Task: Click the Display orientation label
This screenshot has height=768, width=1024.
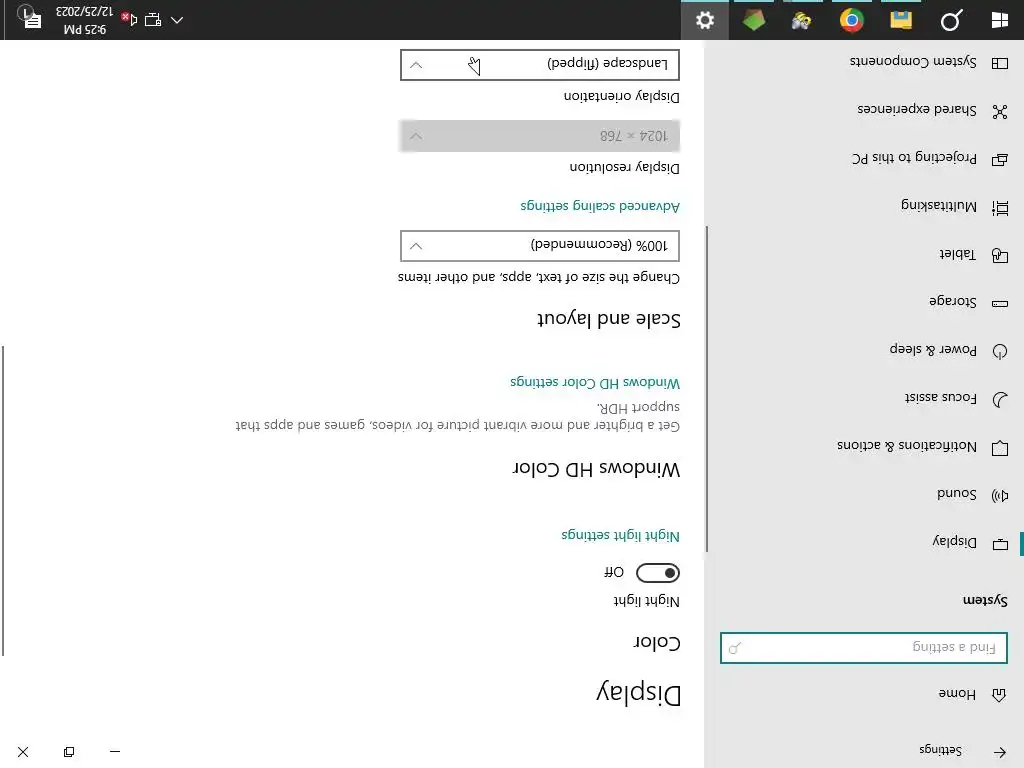Action: tap(622, 96)
